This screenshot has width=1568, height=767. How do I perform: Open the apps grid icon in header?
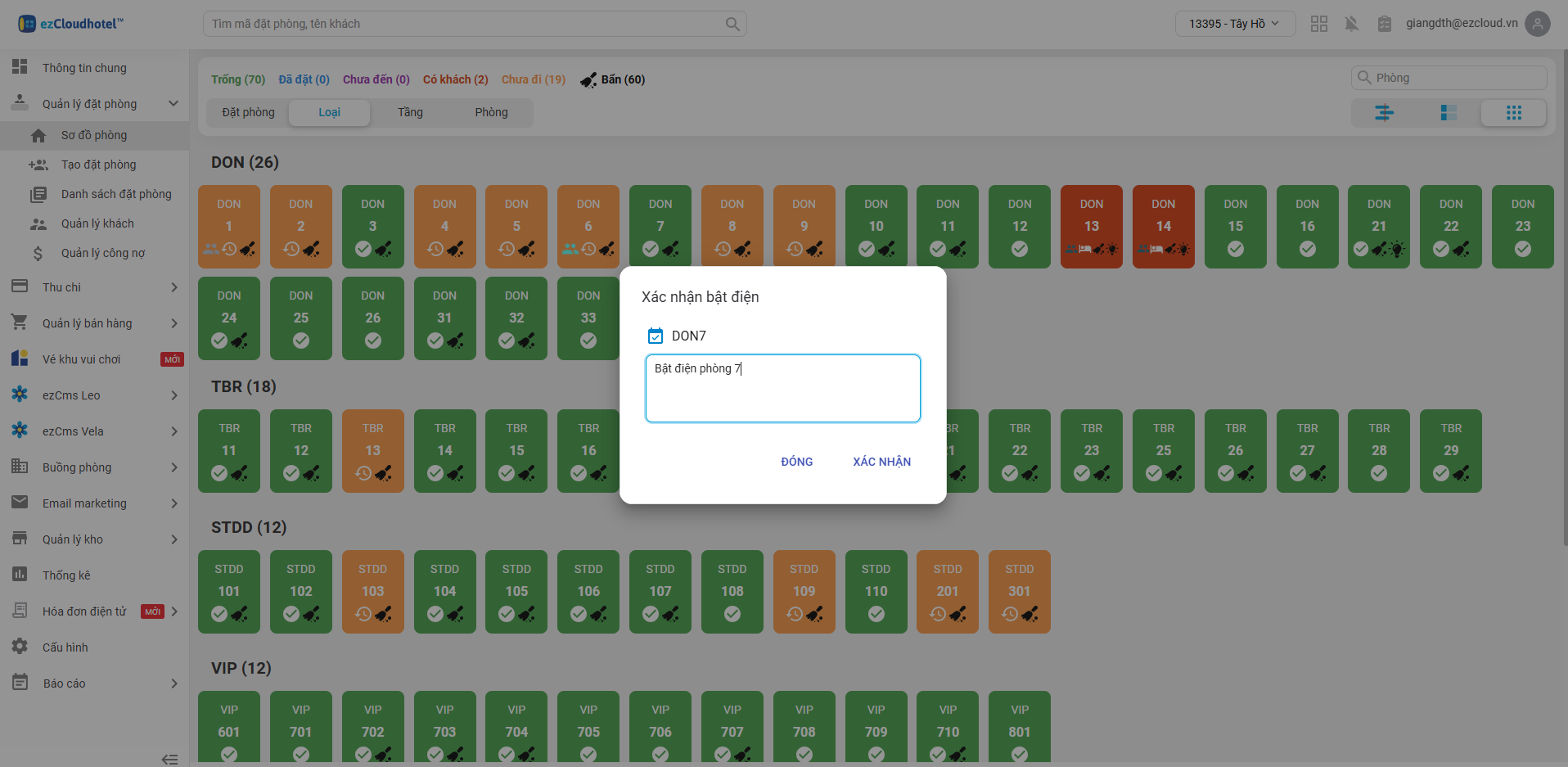pos(1318,24)
